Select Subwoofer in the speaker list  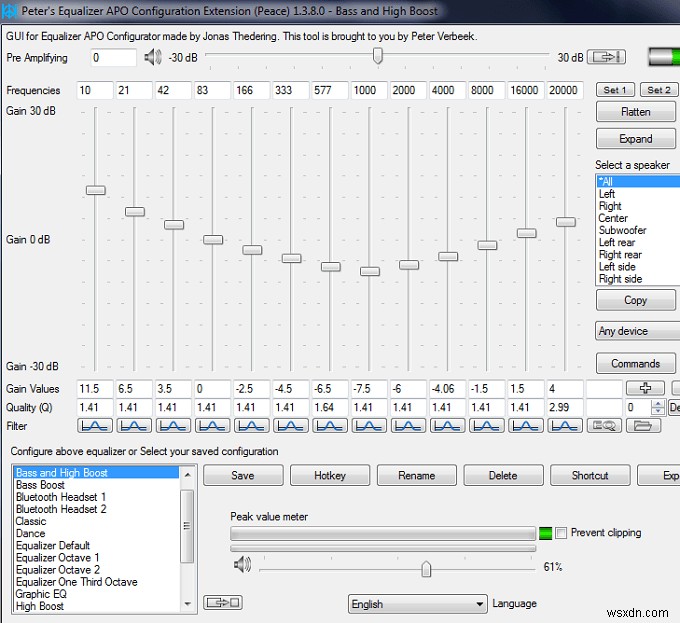(x=622, y=230)
